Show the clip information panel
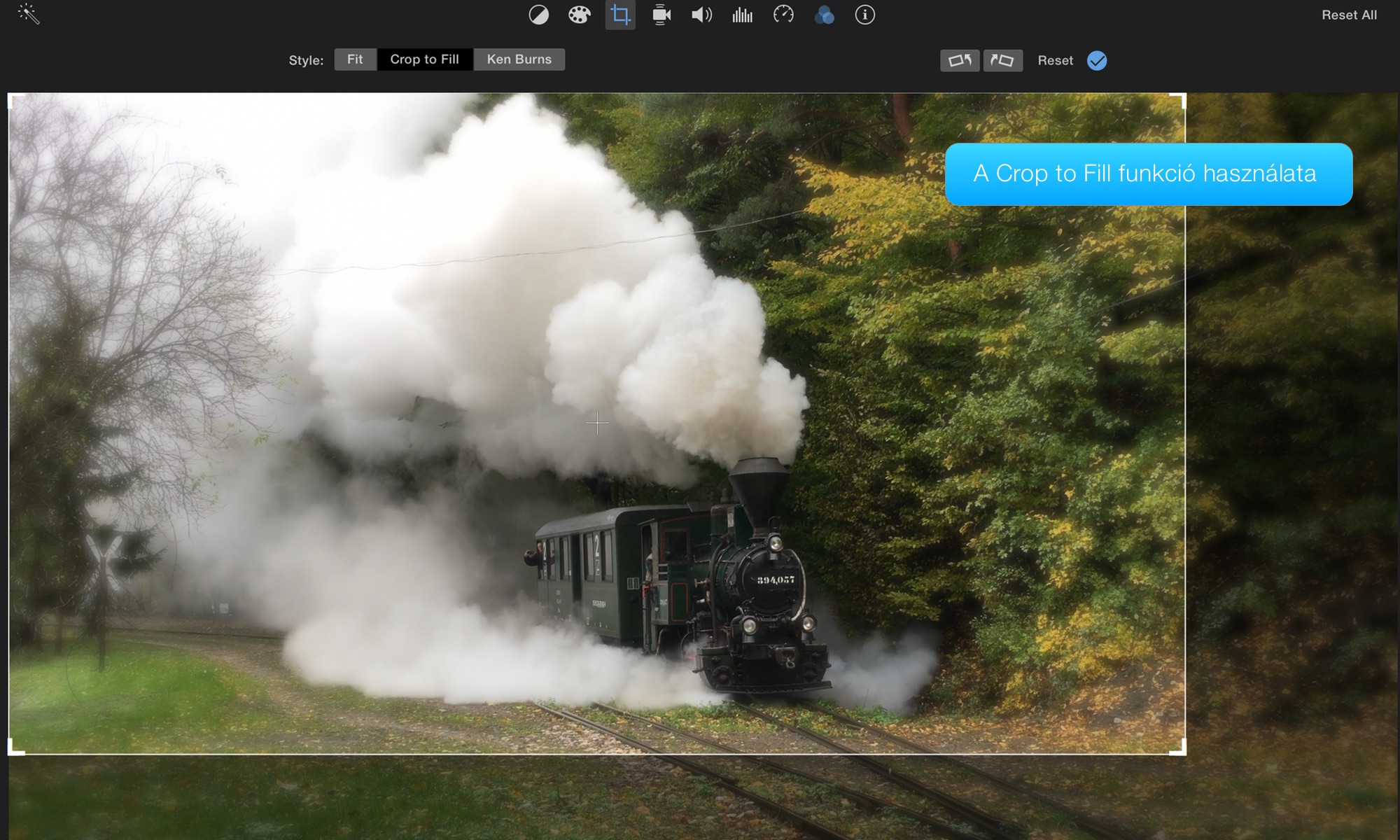Screen dimensions: 1400x840 click(x=864, y=15)
